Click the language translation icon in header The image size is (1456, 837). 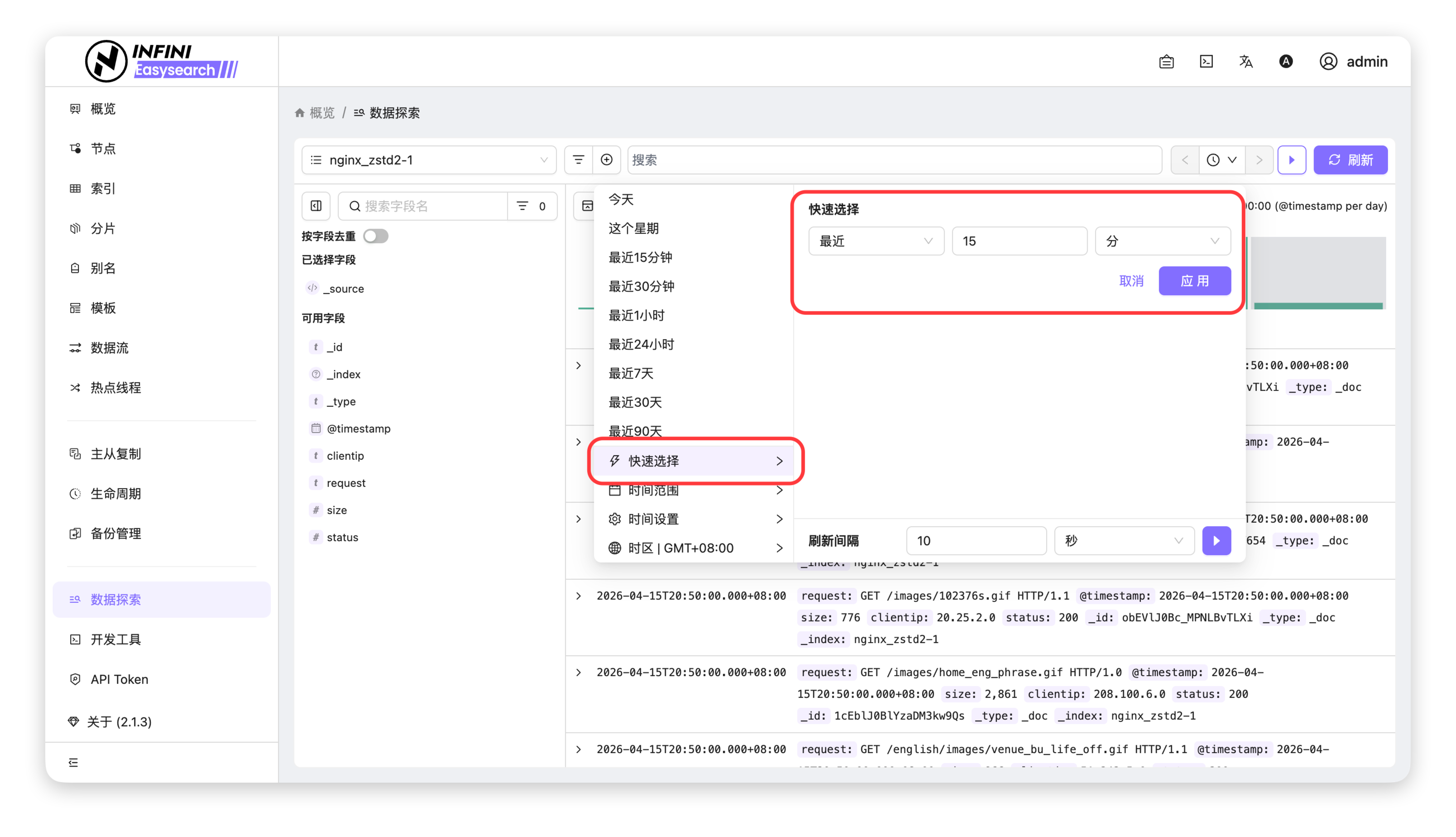(x=1245, y=62)
